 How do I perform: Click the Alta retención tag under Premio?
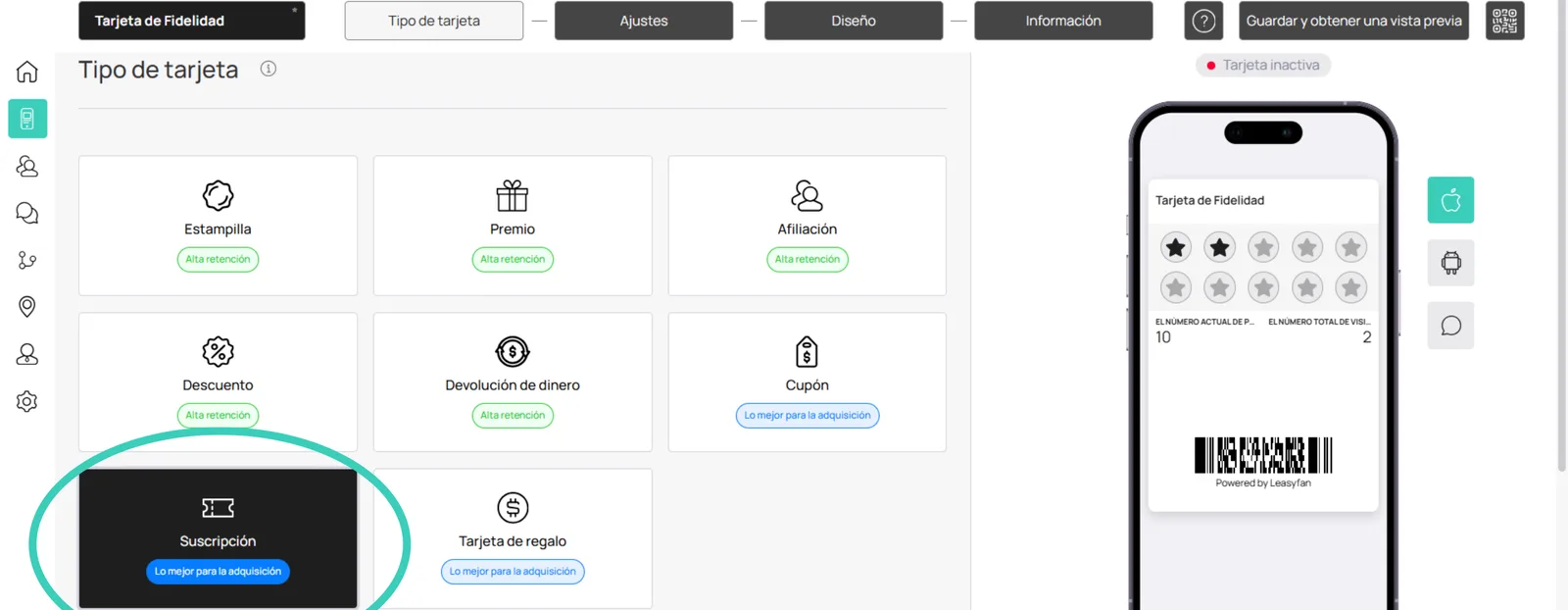(513, 259)
